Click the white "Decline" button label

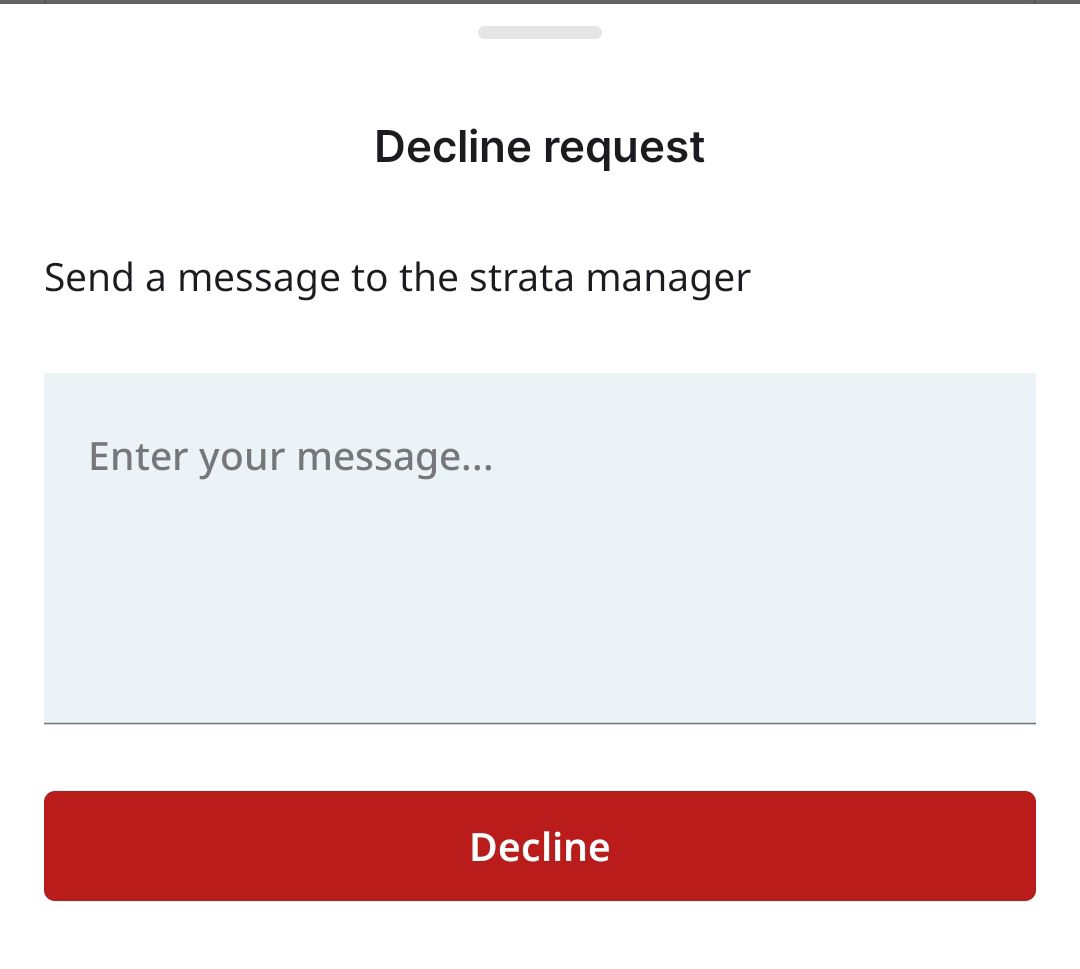(540, 847)
